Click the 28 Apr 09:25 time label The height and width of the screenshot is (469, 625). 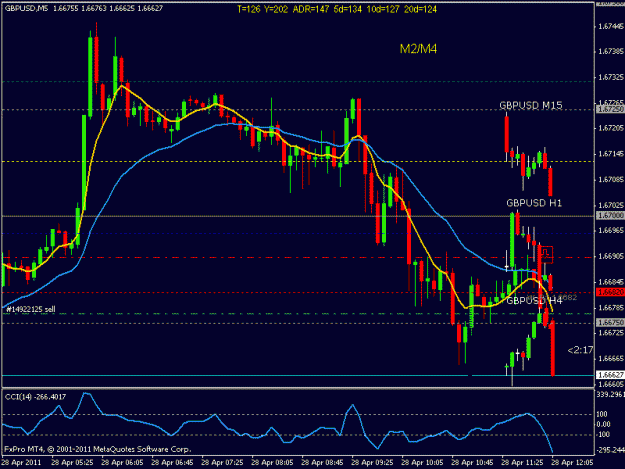point(372,462)
